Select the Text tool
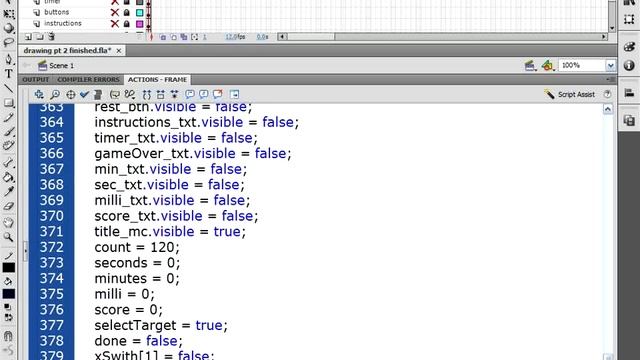The height and width of the screenshot is (360, 640). (x=8, y=74)
